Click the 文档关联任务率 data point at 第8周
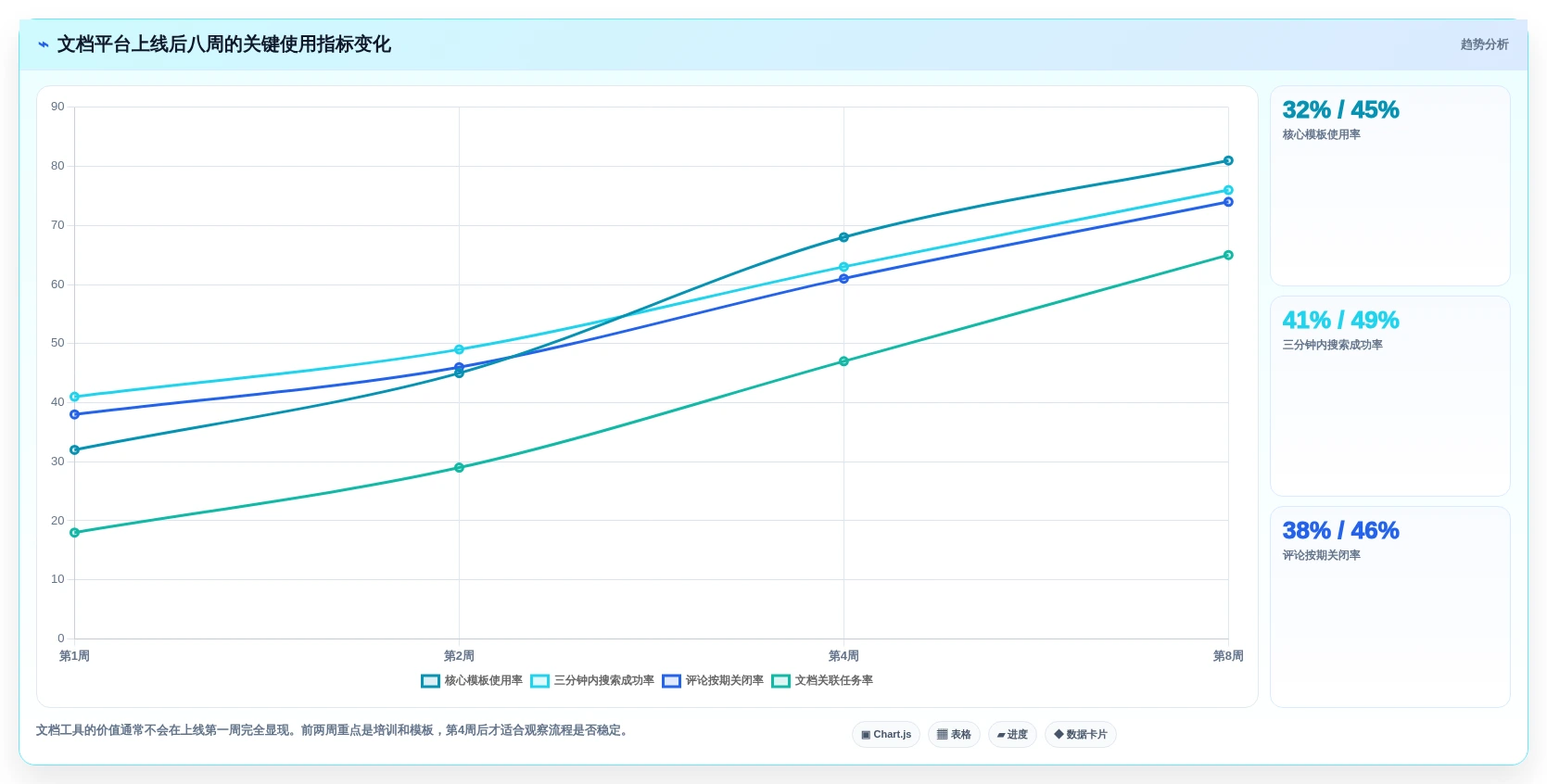The height and width of the screenshot is (784, 1547). 1228,255
